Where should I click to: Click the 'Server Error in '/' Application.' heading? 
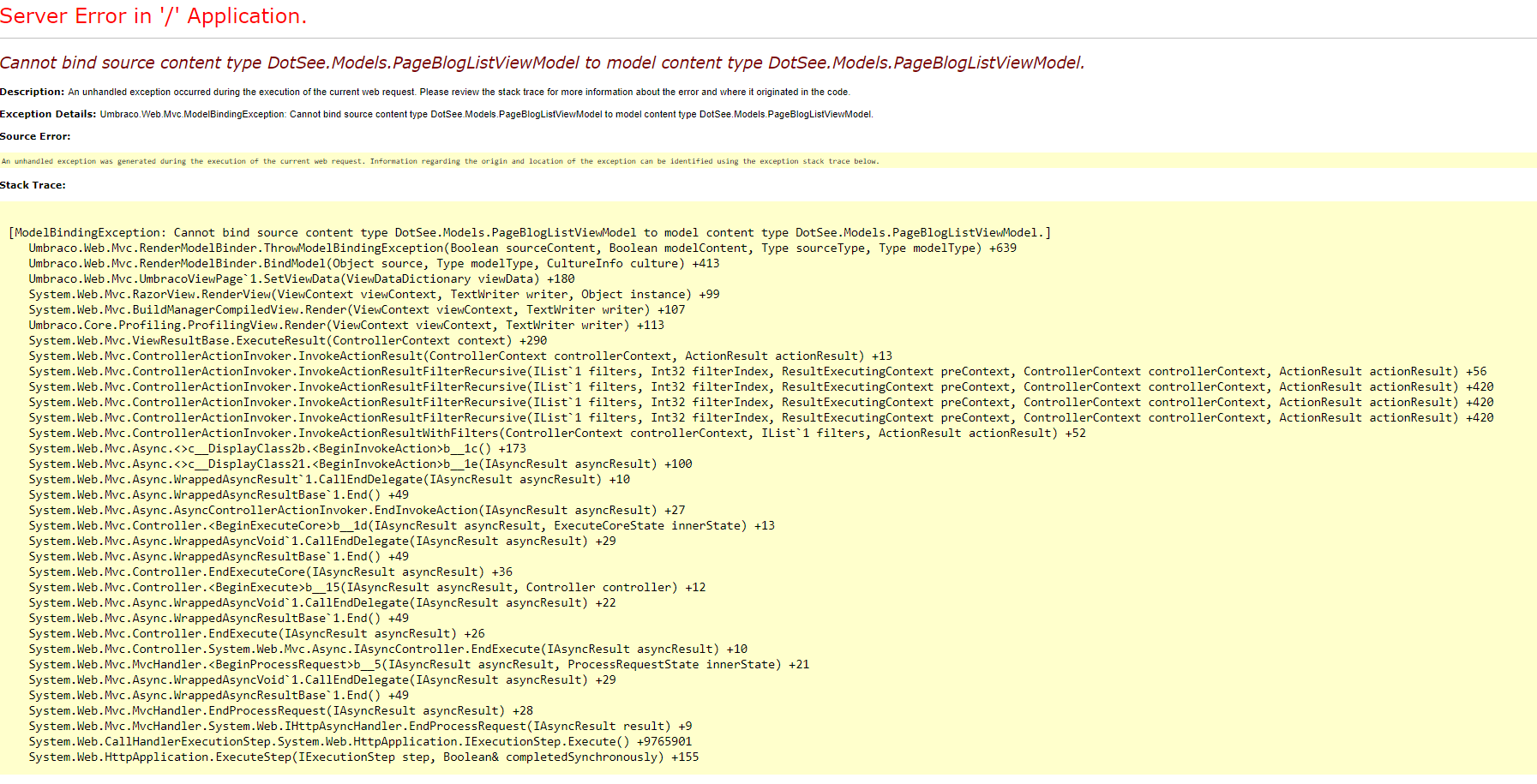(x=153, y=16)
